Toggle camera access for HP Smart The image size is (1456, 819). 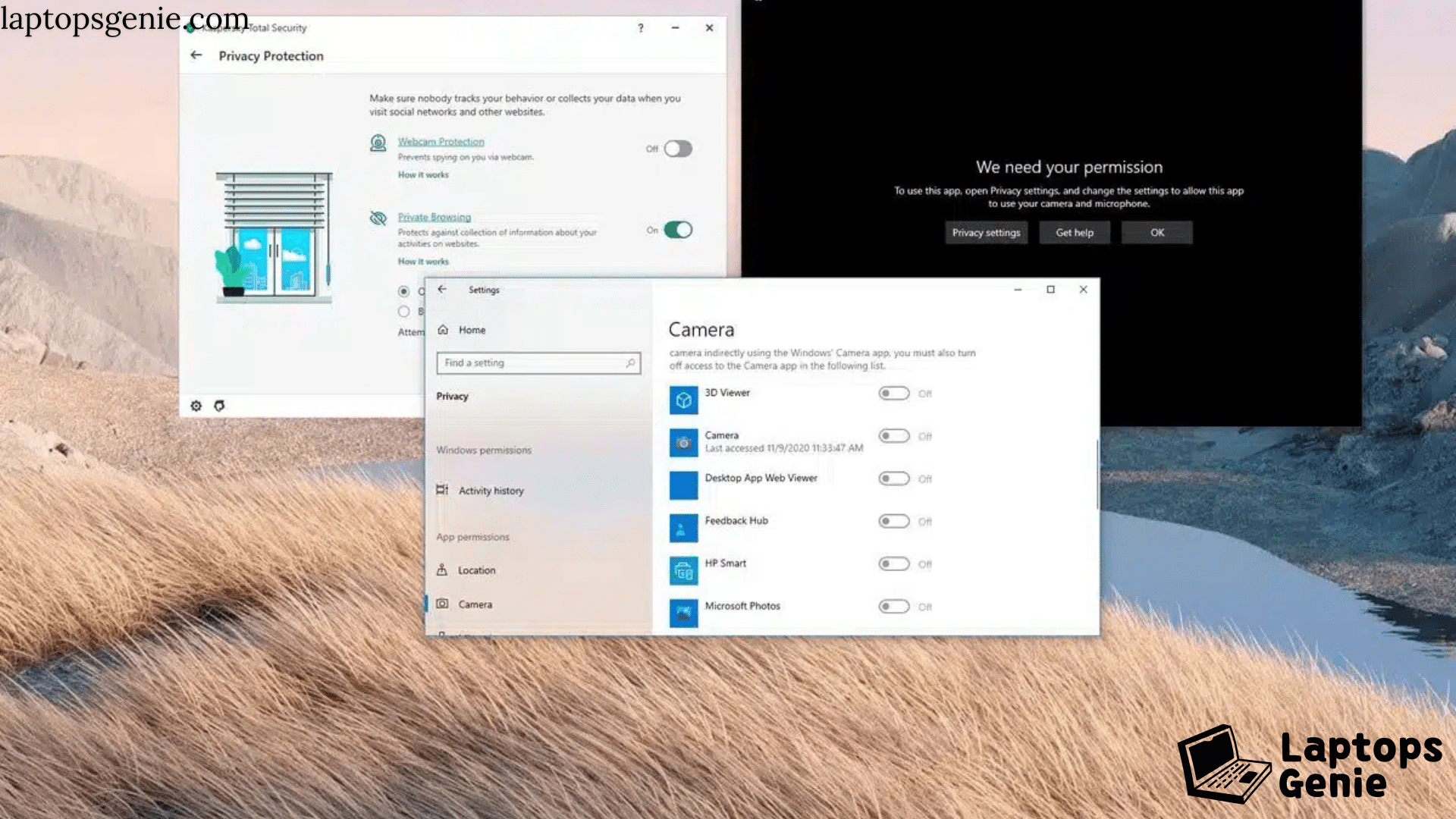click(893, 563)
